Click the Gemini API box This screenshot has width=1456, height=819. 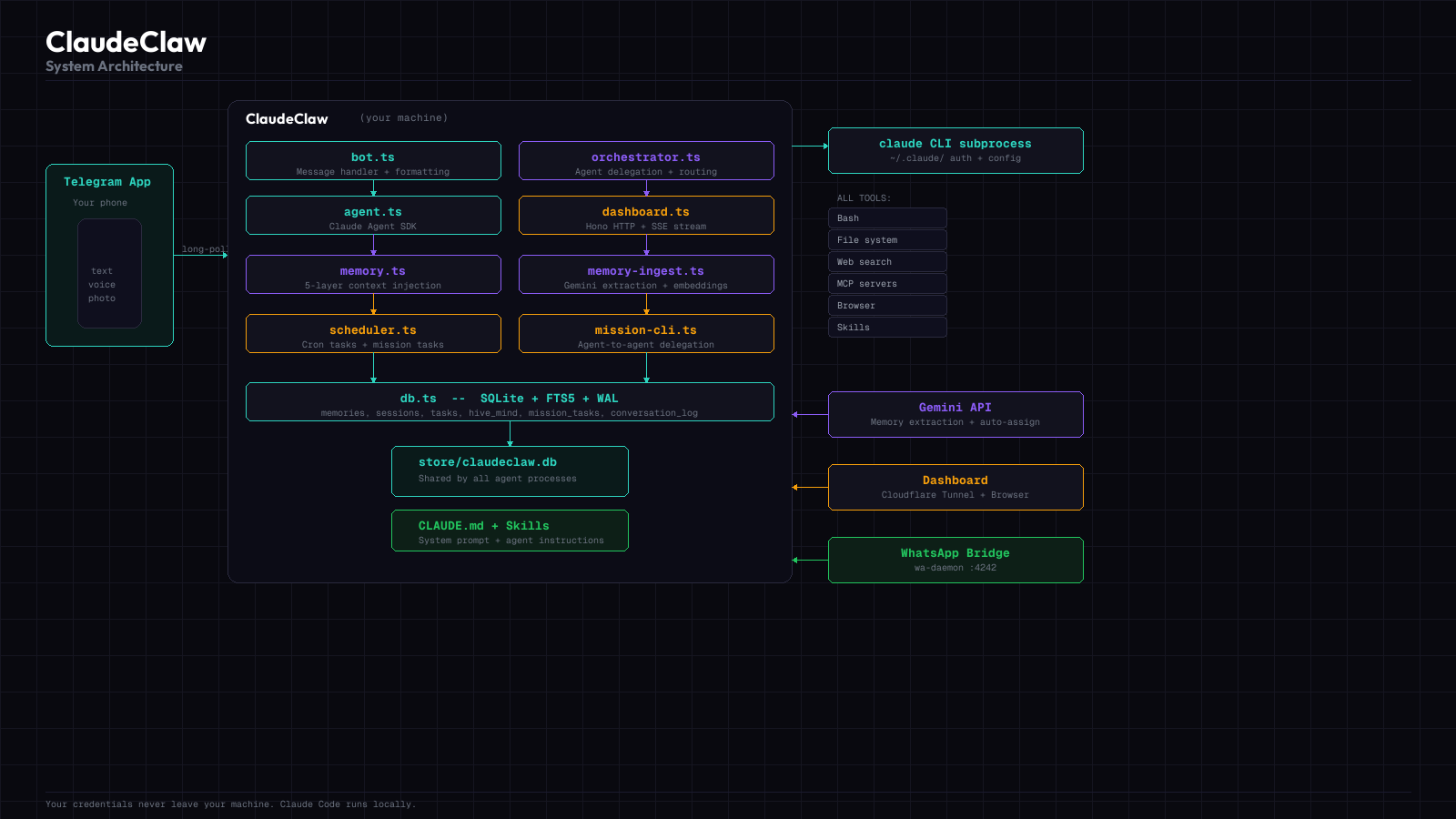pos(955,415)
